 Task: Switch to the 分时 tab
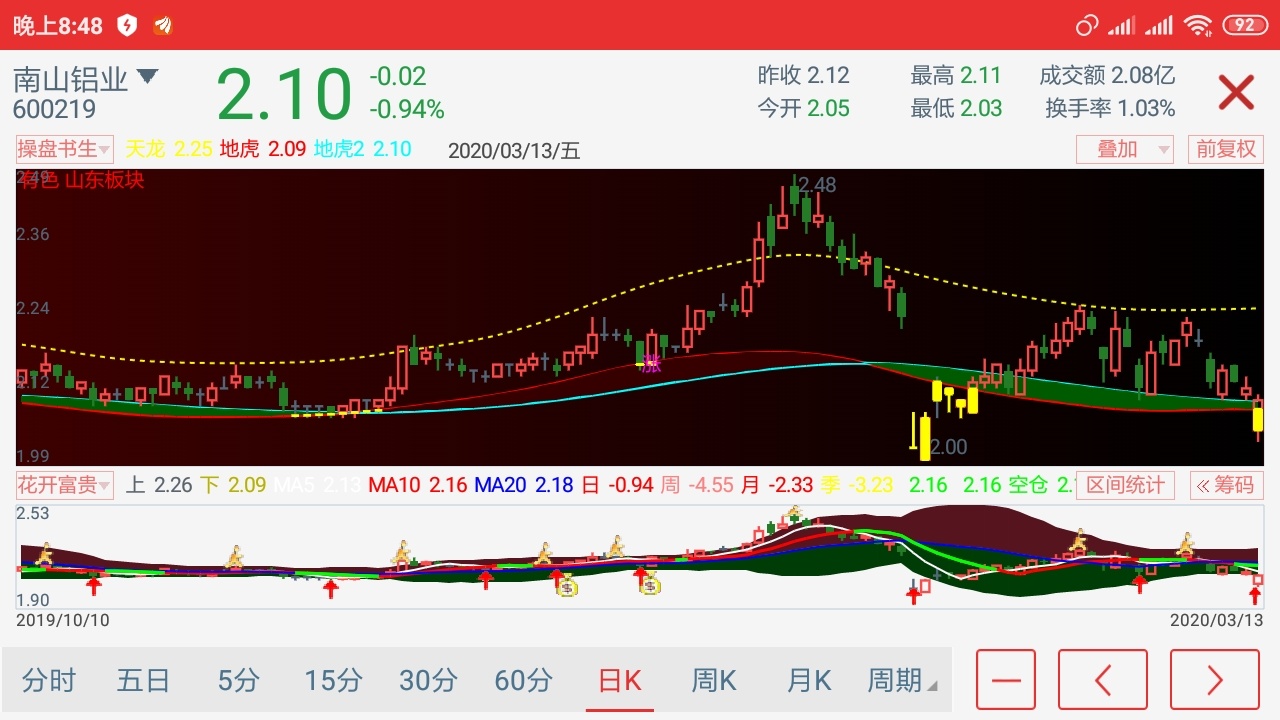point(49,681)
